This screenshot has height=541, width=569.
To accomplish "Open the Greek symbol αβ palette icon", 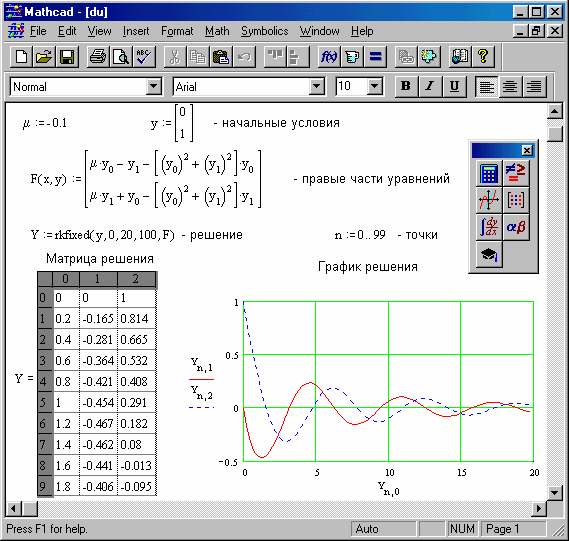I will [516, 227].
